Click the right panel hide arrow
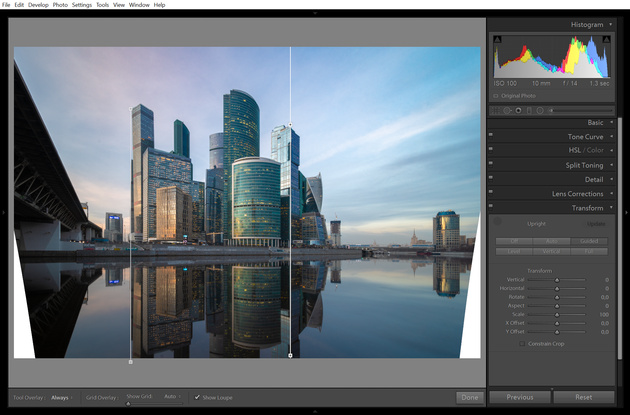 click(x=626, y=212)
